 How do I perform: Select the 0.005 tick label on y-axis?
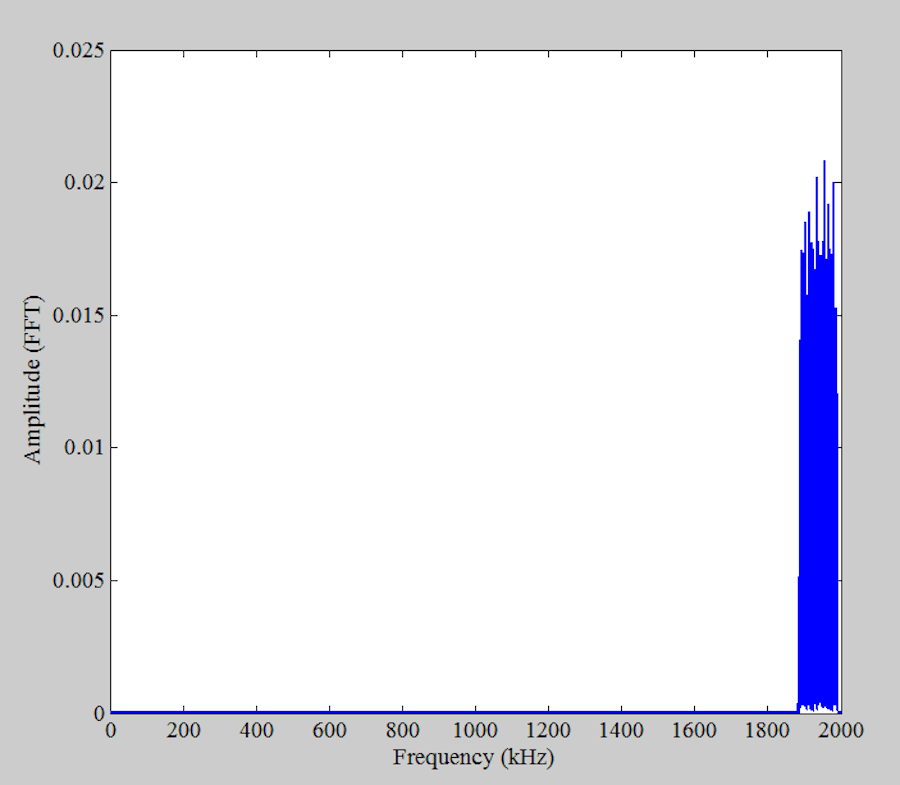(80, 581)
